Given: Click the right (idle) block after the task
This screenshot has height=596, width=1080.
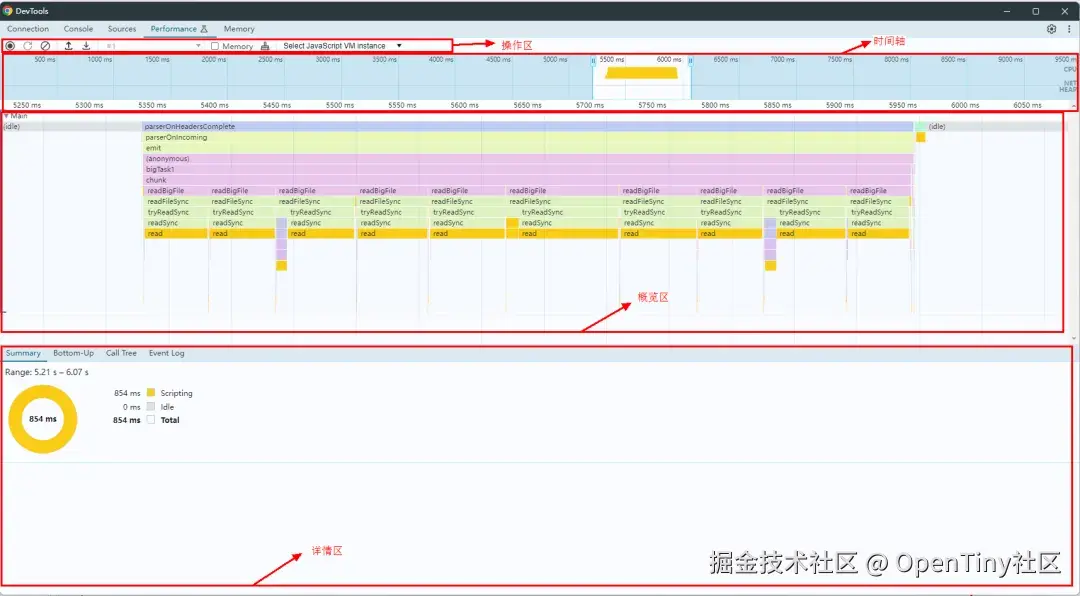Looking at the screenshot, I should pyautogui.click(x=995, y=127).
